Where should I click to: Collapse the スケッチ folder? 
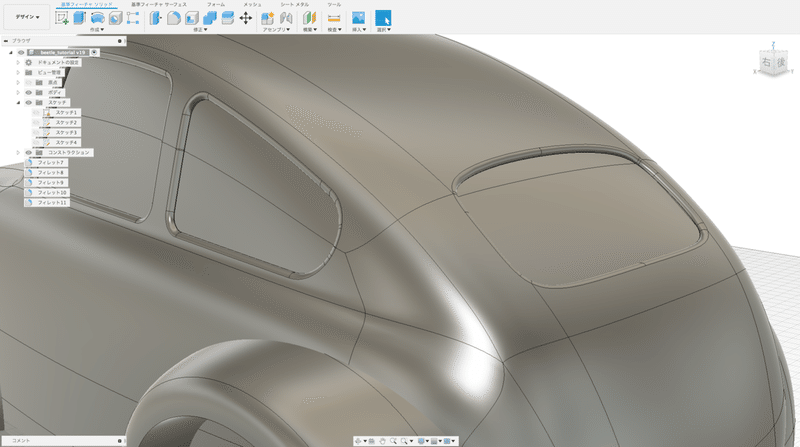click(18, 103)
